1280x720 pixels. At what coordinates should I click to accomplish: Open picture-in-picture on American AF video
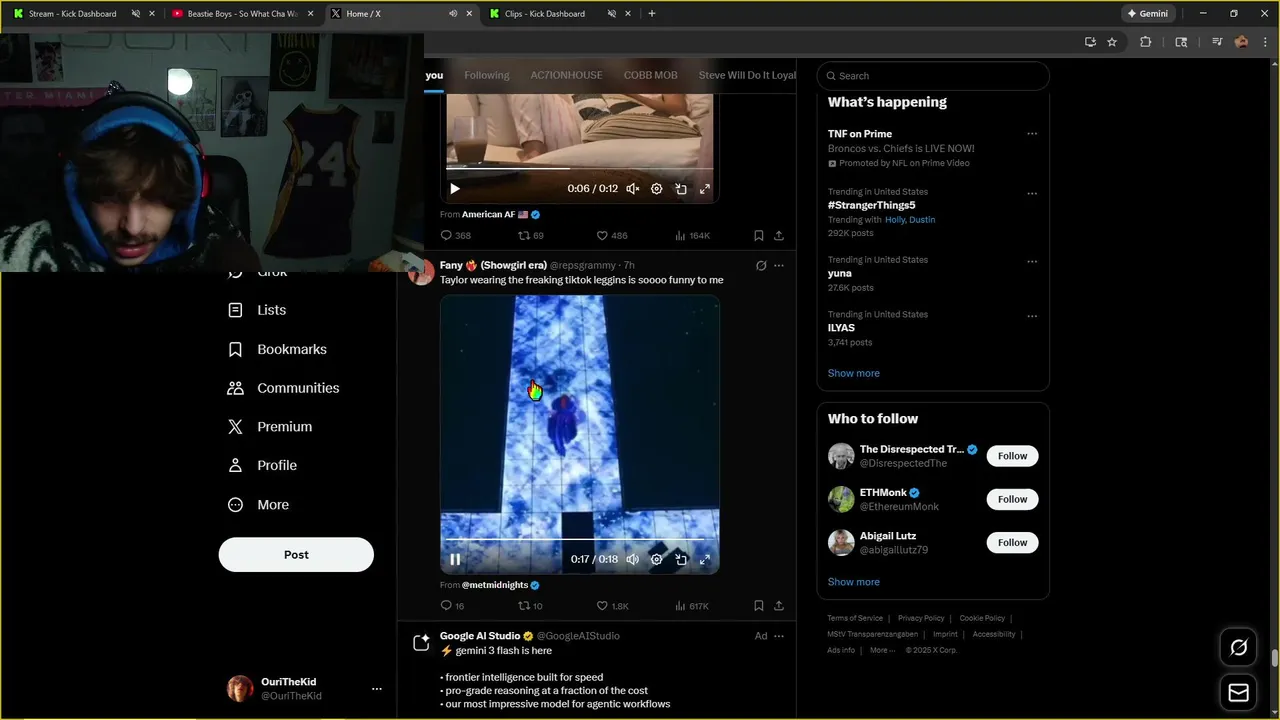click(681, 189)
